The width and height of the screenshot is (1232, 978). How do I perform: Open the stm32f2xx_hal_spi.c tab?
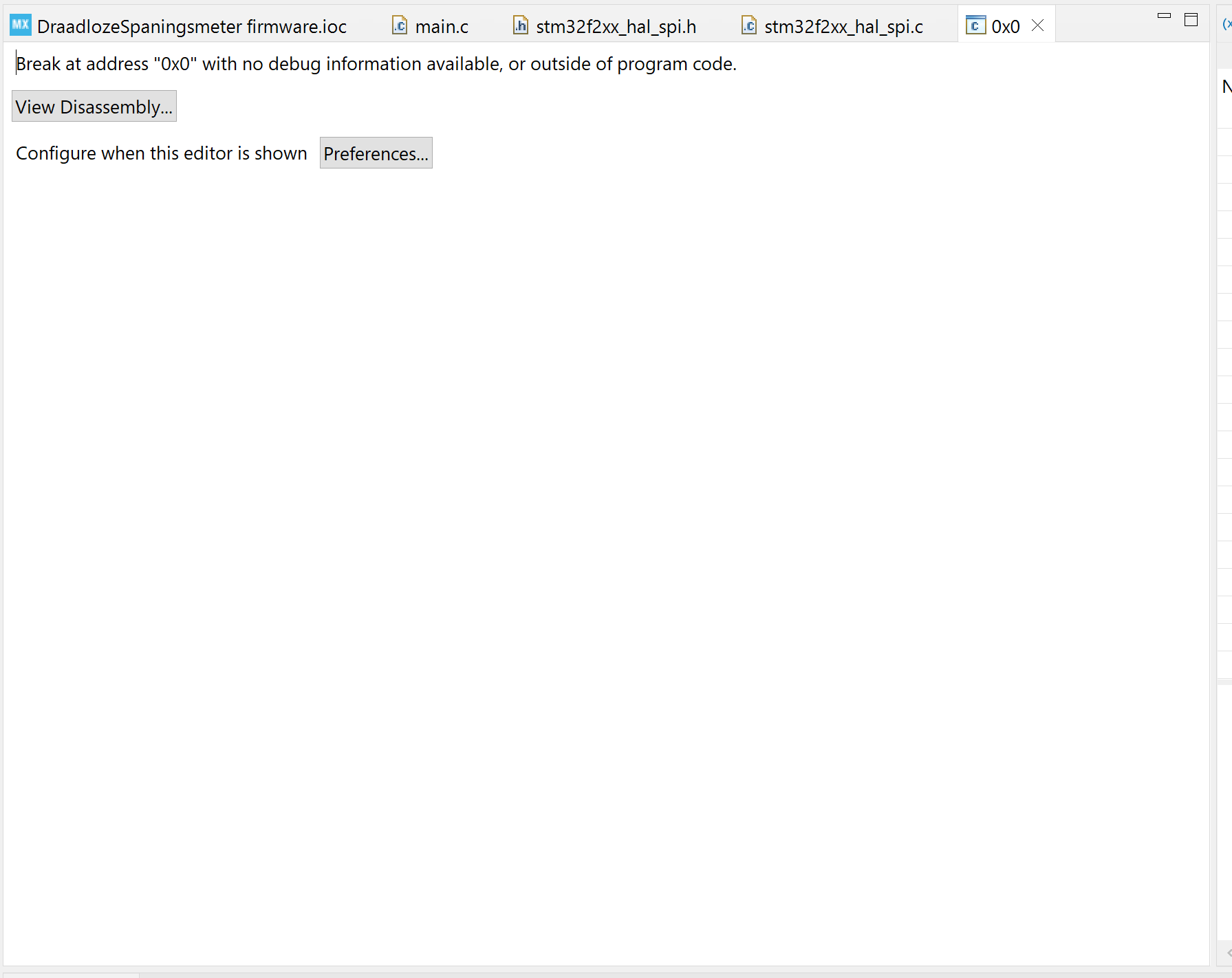tap(844, 27)
